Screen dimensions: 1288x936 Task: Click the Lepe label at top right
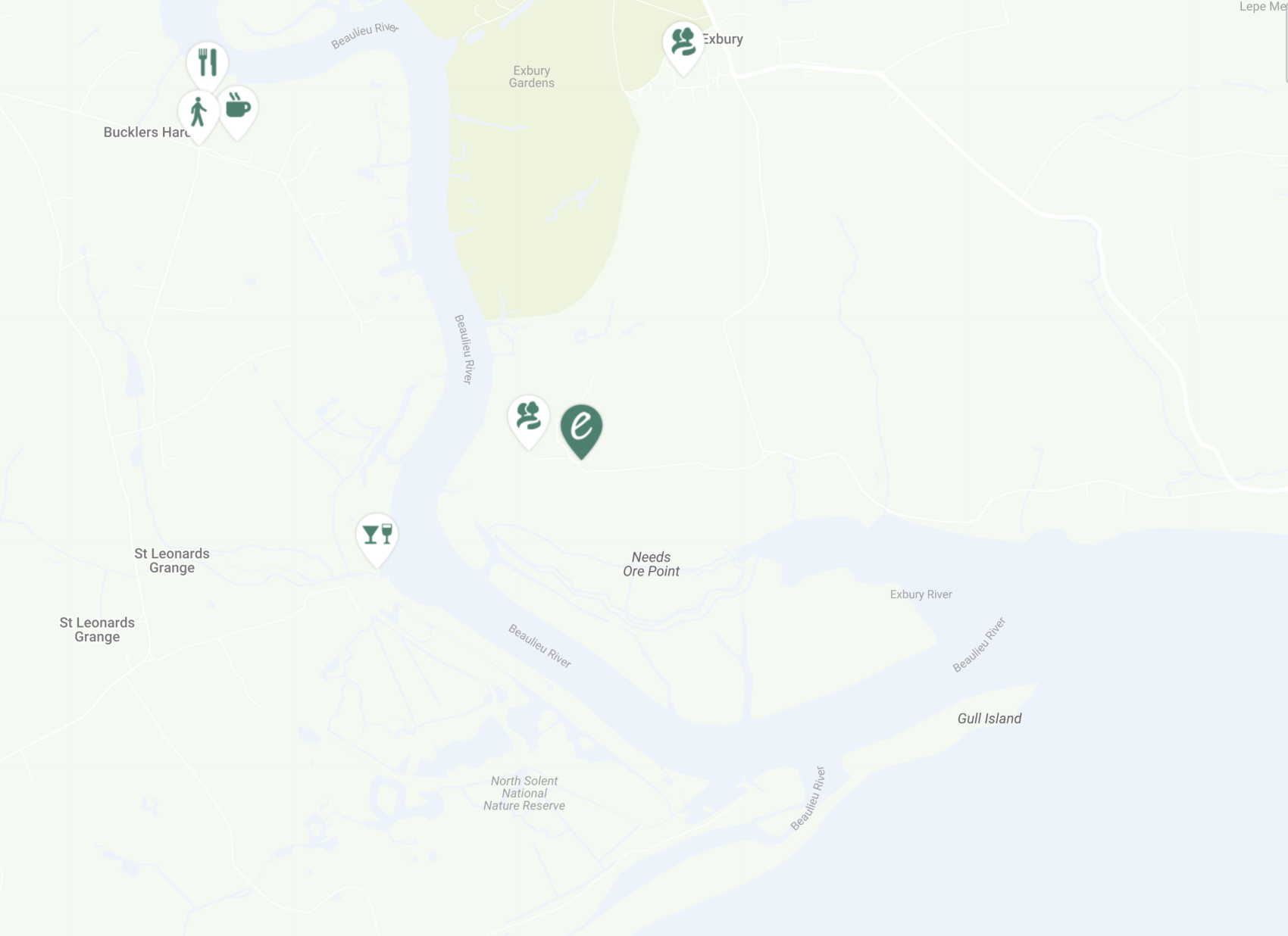click(x=1263, y=7)
